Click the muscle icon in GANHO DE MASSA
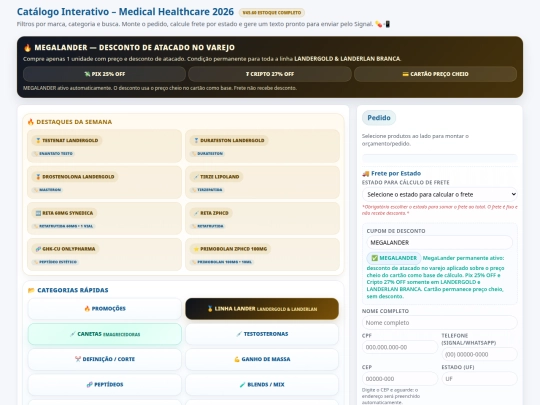 (237, 359)
